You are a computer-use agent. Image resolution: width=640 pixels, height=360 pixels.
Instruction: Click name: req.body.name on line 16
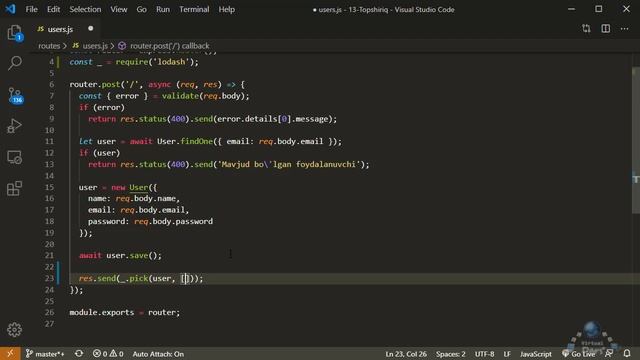(x=134, y=199)
